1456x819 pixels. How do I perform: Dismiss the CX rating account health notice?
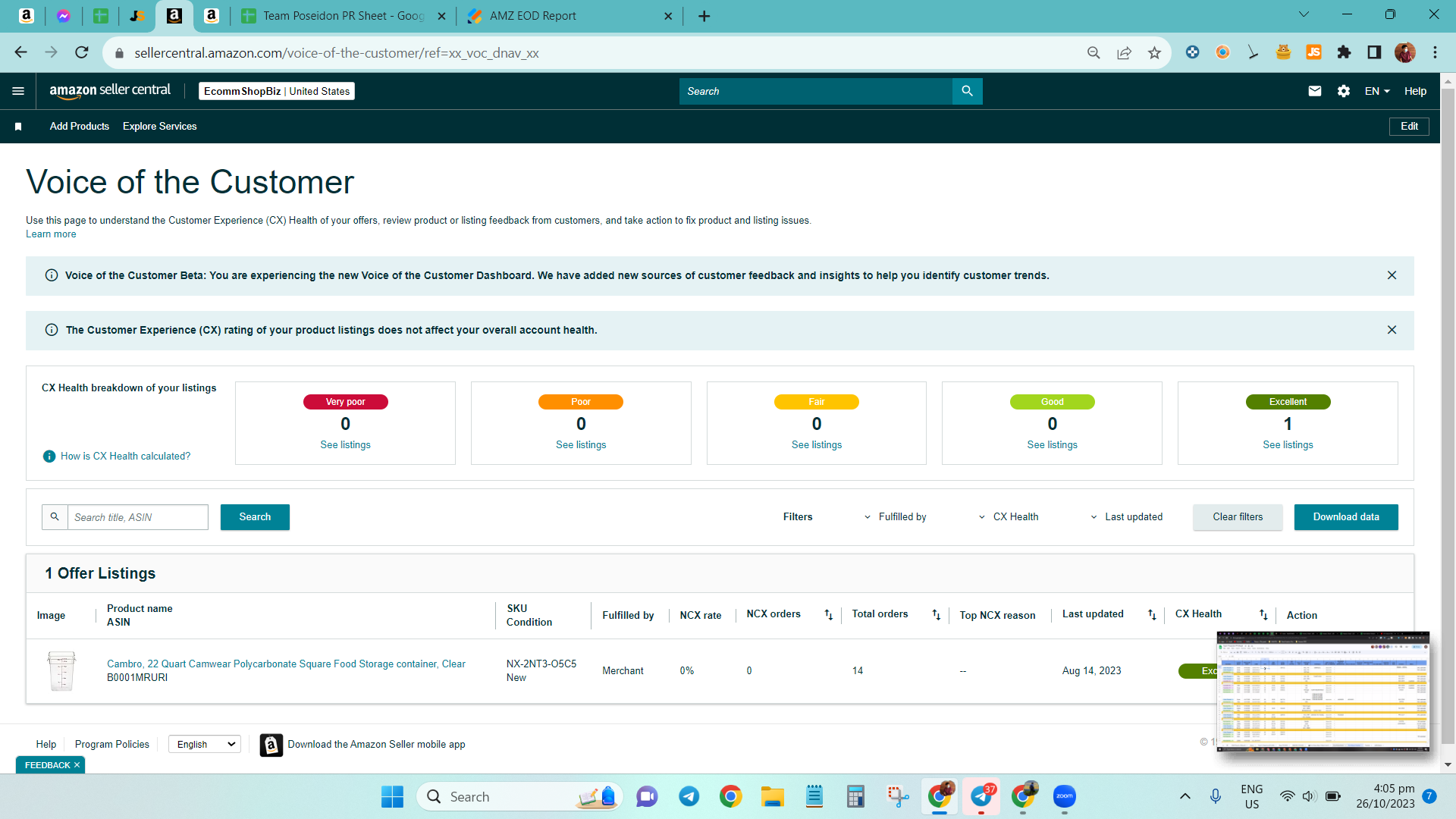click(x=1392, y=330)
